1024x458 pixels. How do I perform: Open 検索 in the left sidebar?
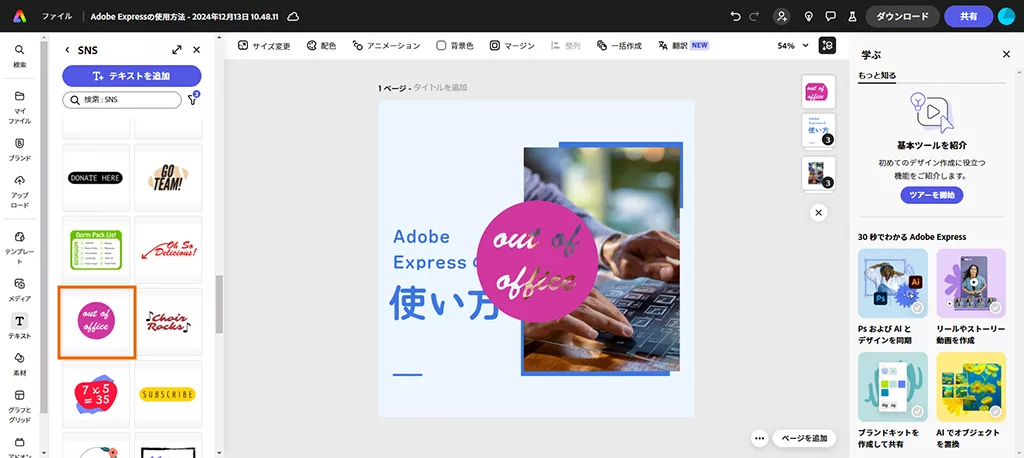(20, 56)
